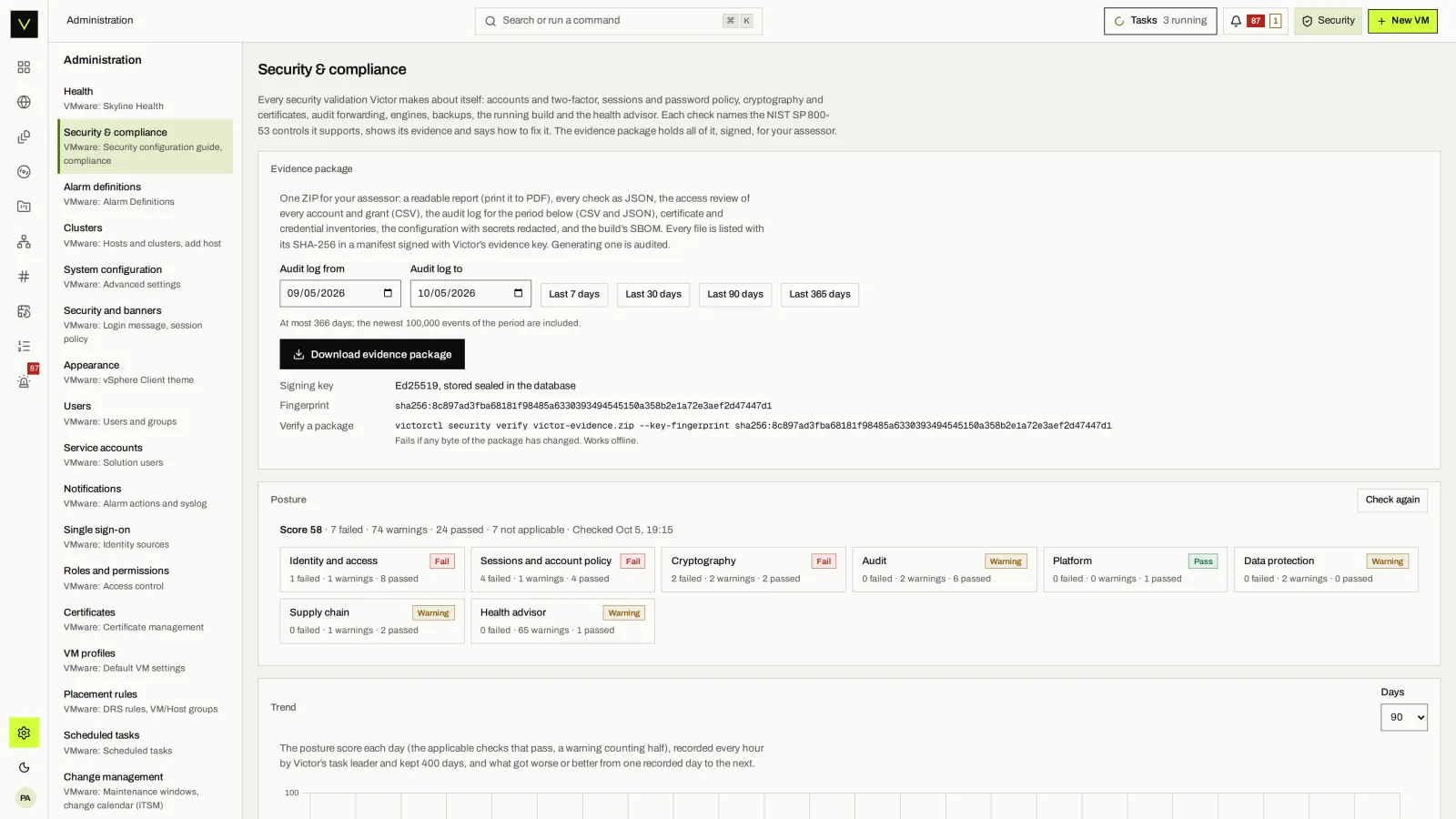Go to Alarm definitions section
The width and height of the screenshot is (1456, 819).
point(145,194)
